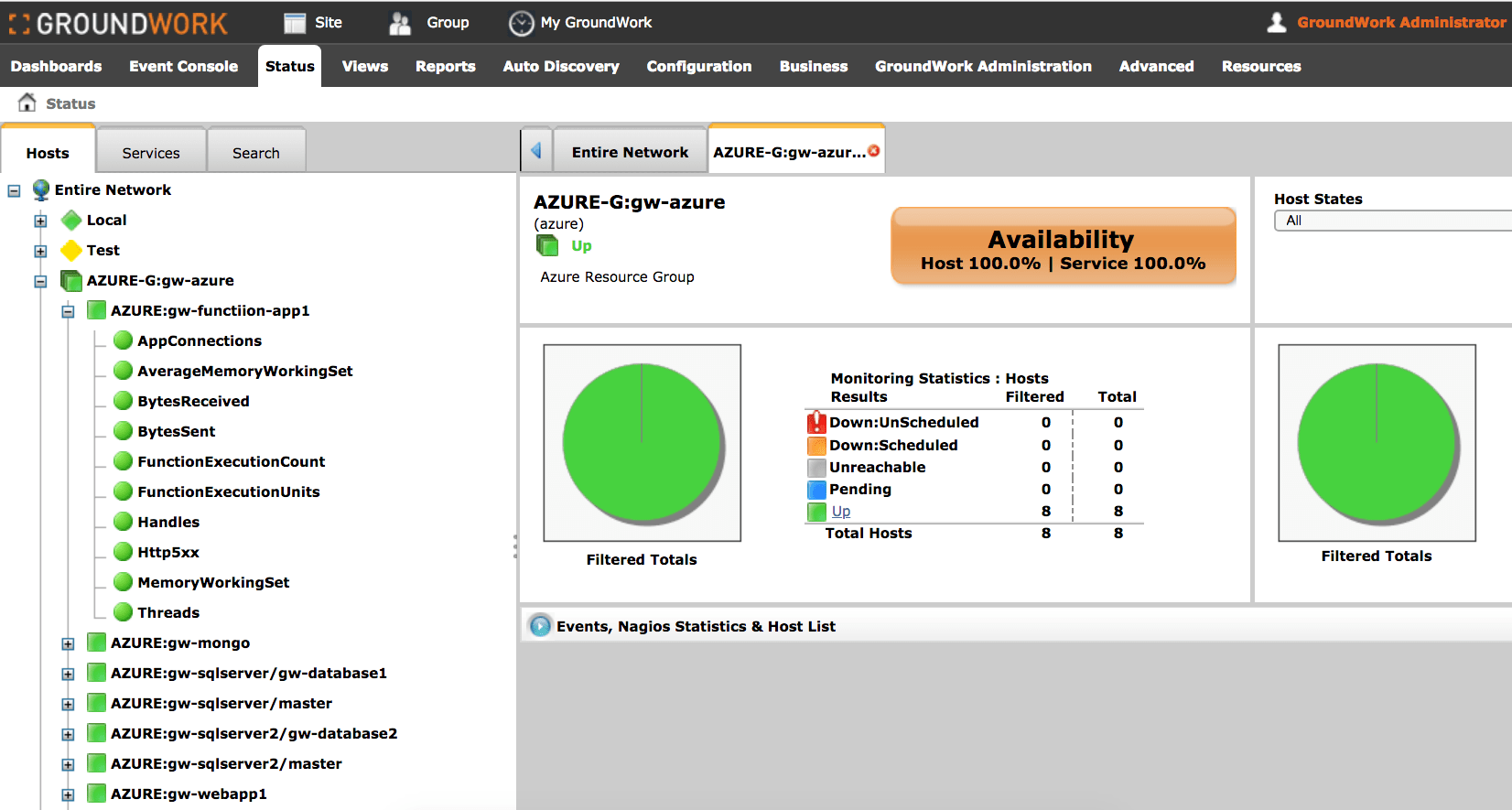Switch to the Search tab
Screen dimensions: 1512x810
(x=256, y=152)
